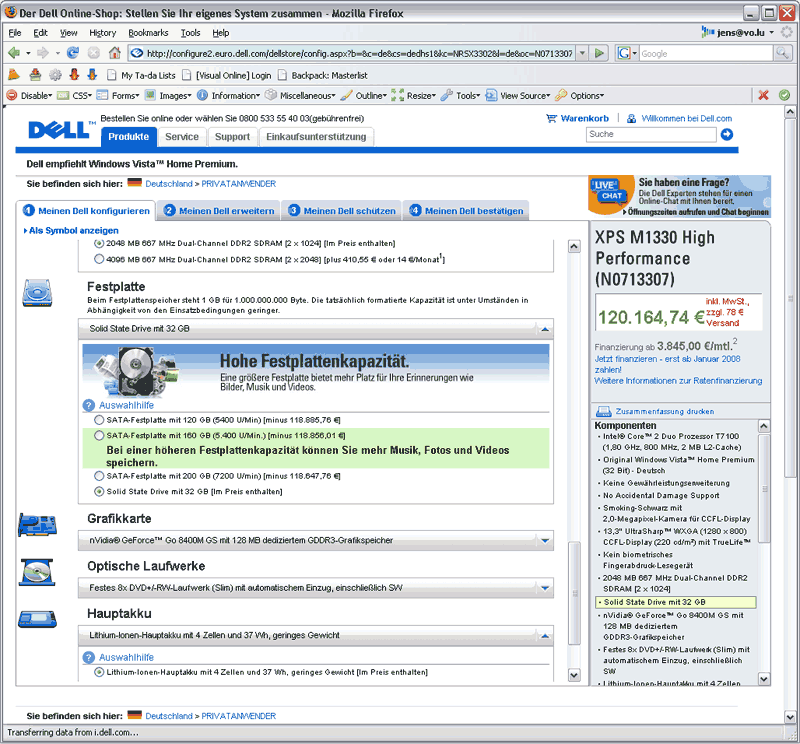Image resolution: width=800 pixels, height=744 pixels.
Task: Click the Firefox Home toolbar icon
Action: 115,53
